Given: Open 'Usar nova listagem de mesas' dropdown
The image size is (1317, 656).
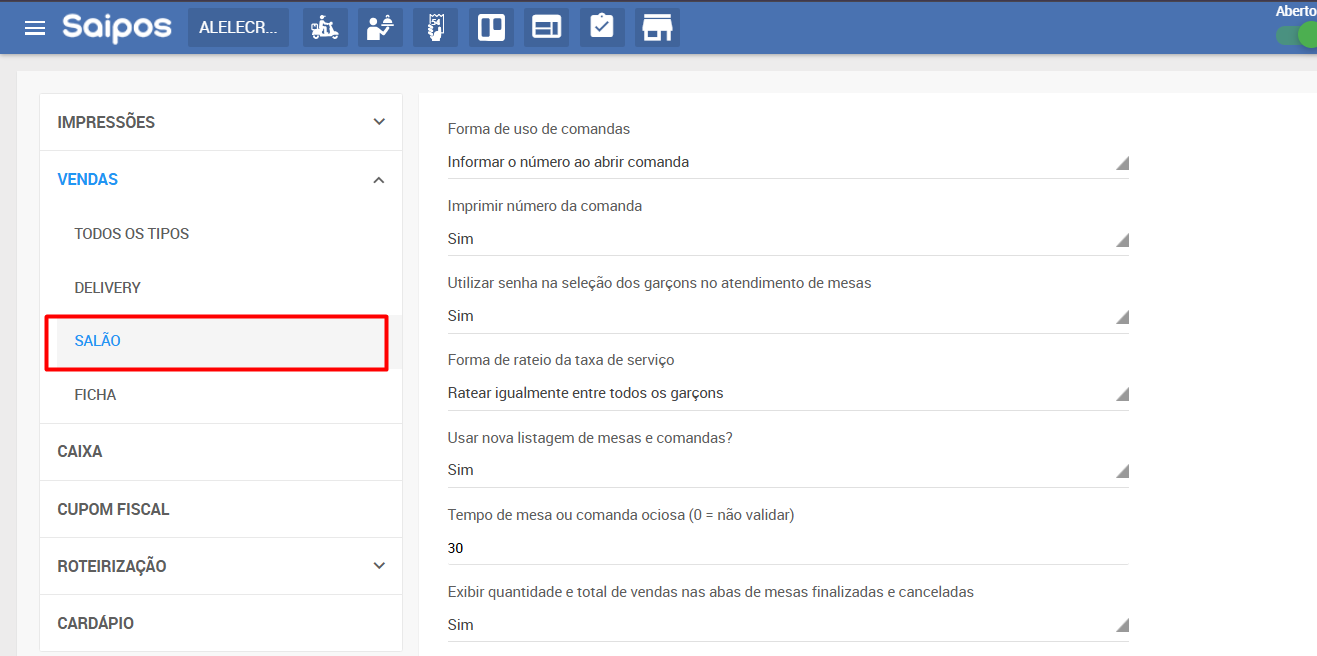Looking at the screenshot, I should (x=787, y=470).
